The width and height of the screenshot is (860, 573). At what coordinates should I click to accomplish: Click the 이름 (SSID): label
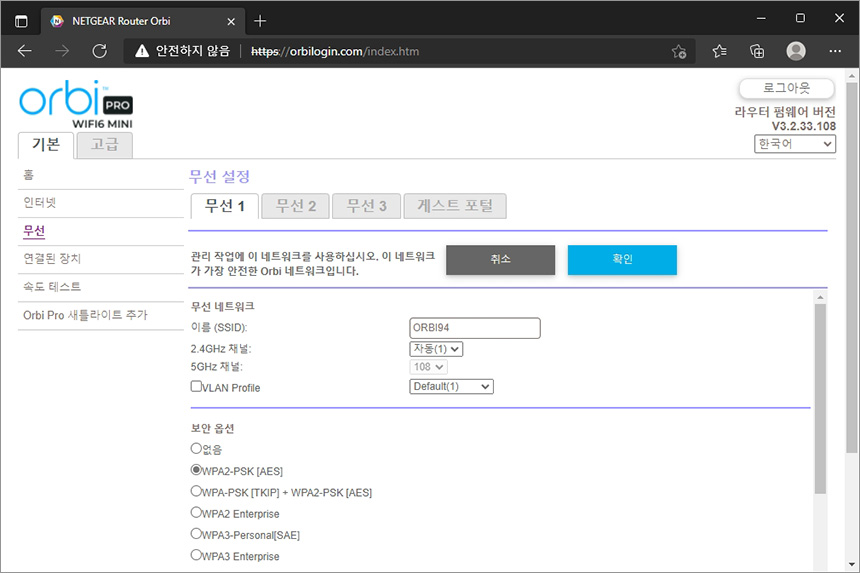click(x=219, y=328)
